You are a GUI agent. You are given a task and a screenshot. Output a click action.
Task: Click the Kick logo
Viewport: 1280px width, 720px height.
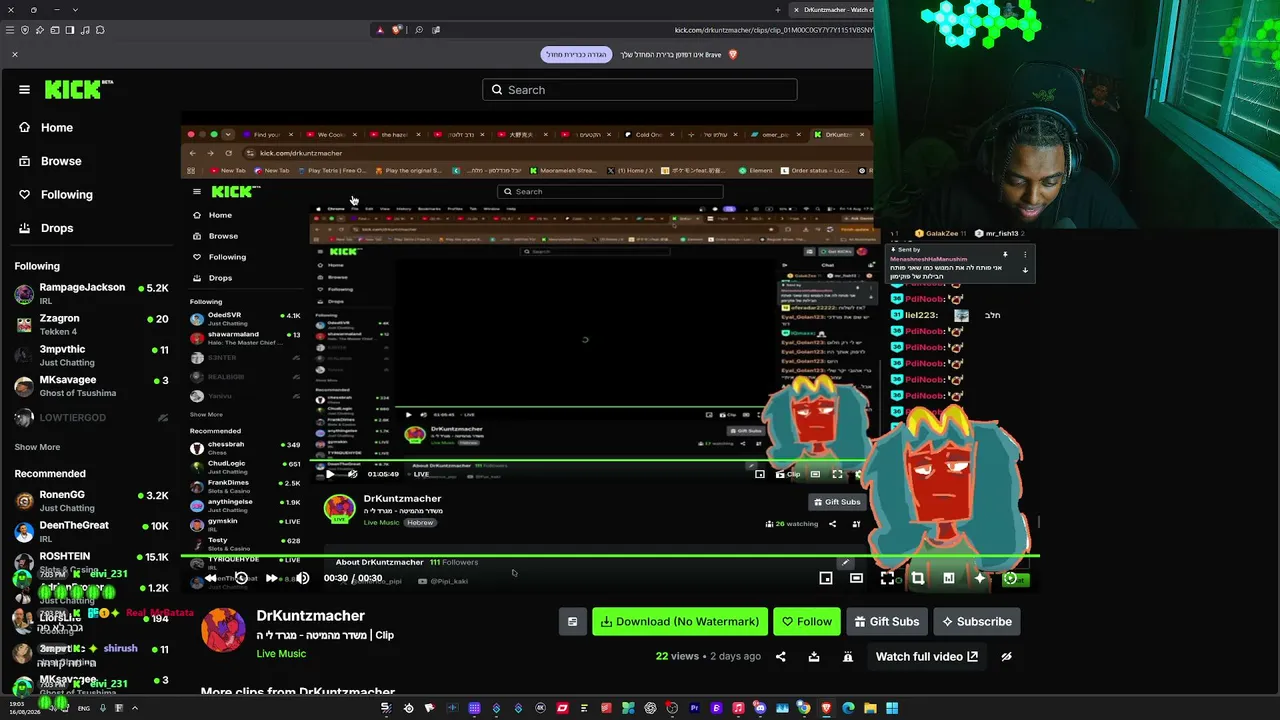[x=79, y=90]
